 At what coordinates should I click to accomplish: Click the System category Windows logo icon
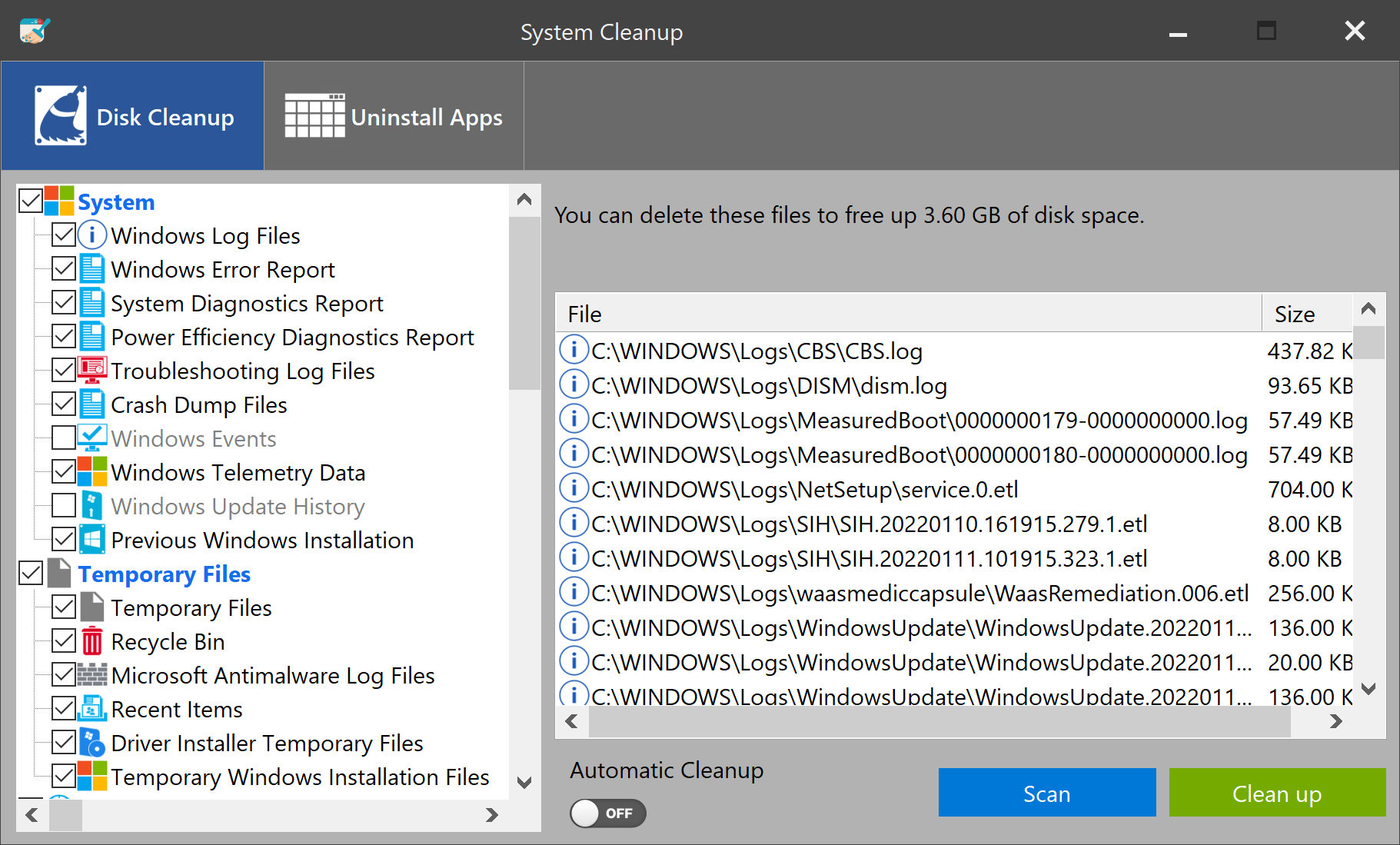click(59, 201)
